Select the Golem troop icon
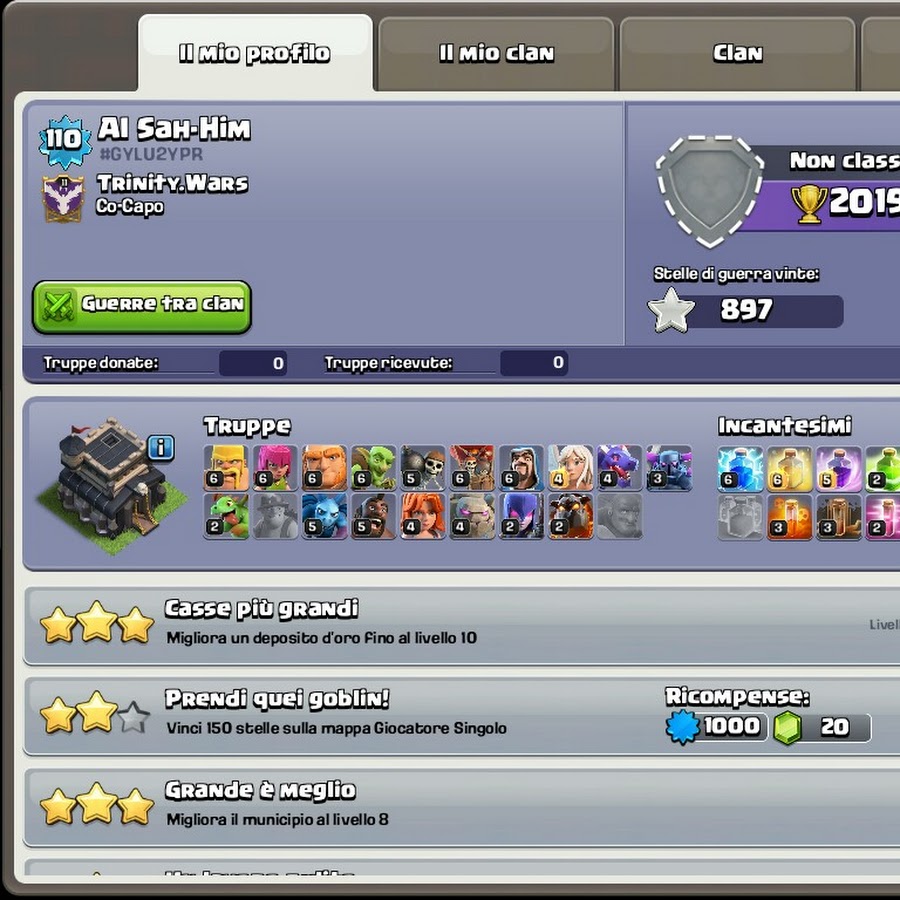Viewport: 900px width, 900px height. 472,517
